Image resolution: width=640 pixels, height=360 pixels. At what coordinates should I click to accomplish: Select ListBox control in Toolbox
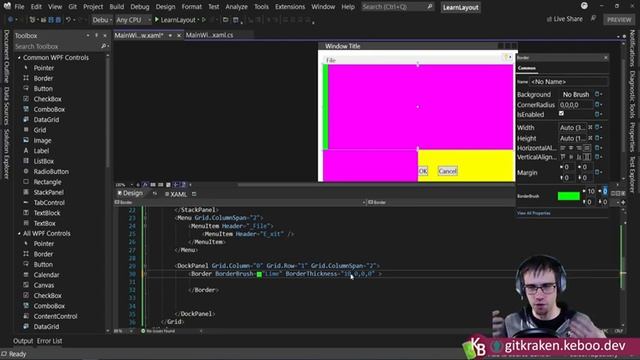pos(43,161)
